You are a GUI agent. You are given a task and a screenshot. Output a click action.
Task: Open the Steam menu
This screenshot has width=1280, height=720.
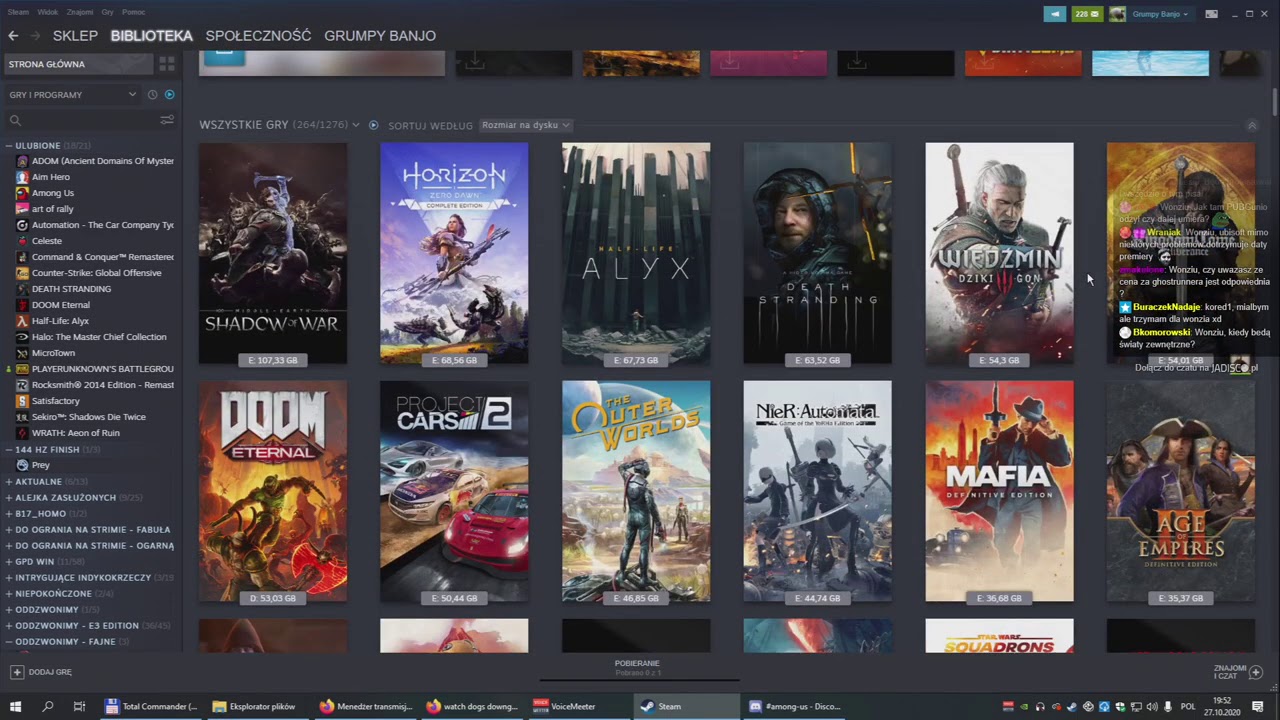(x=18, y=12)
